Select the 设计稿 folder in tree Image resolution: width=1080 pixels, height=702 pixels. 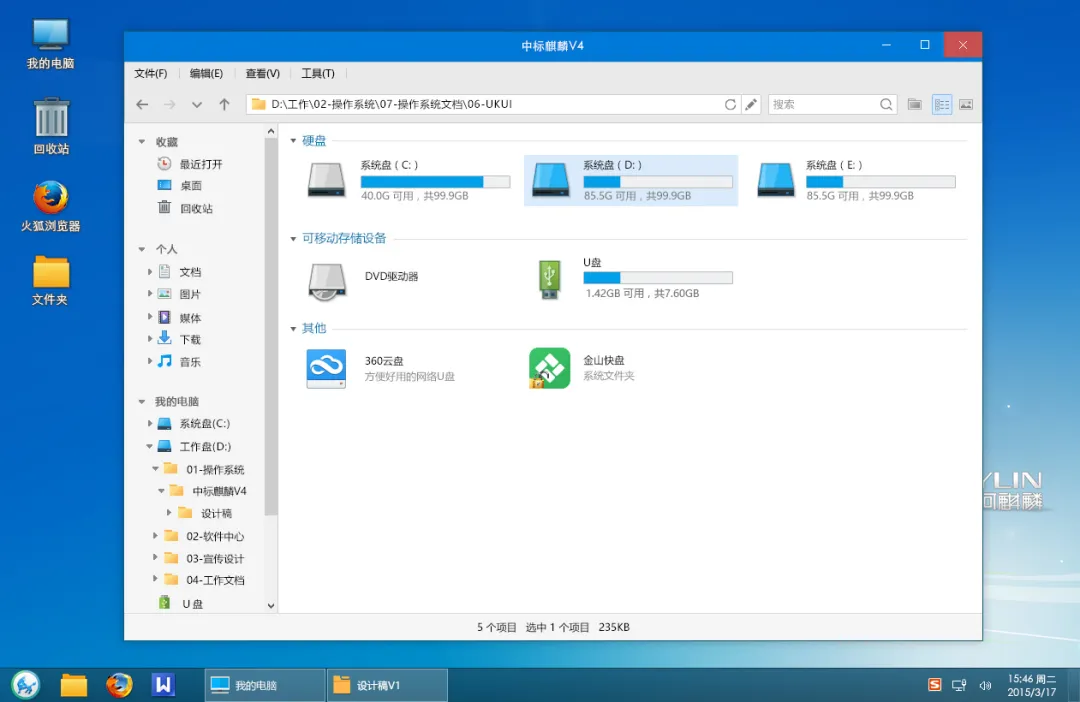point(216,514)
